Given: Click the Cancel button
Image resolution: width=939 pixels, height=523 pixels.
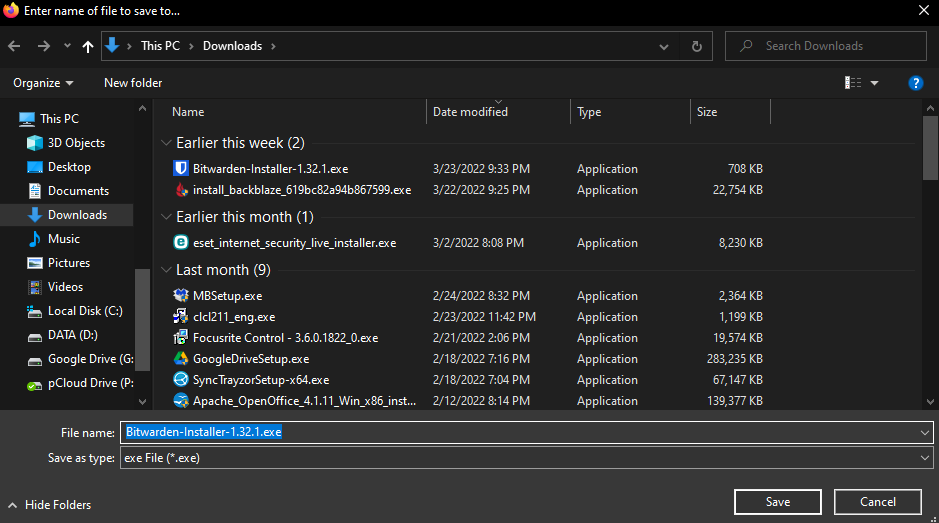Looking at the screenshot, I should tap(877, 502).
